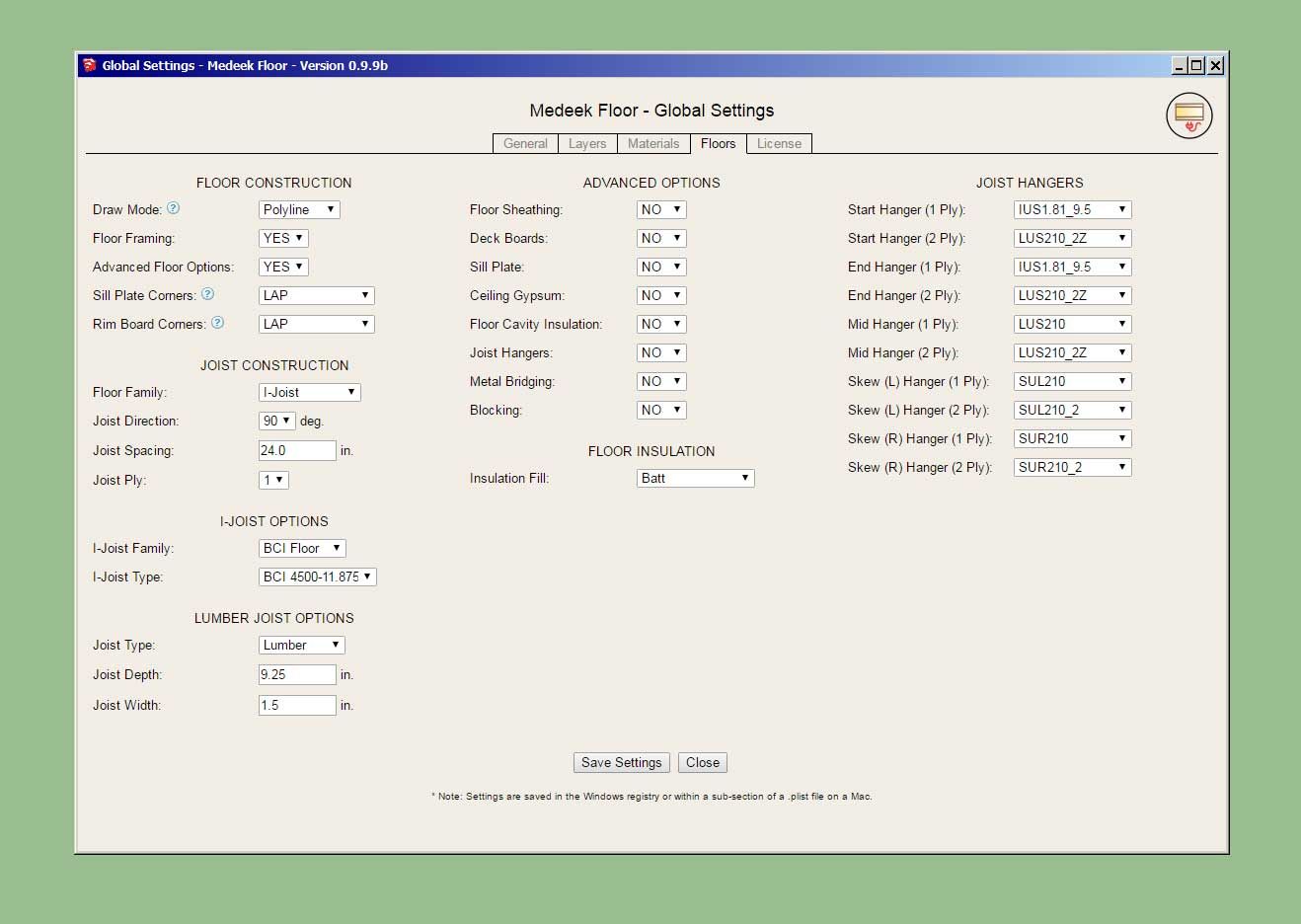1301x924 pixels.
Task: Open the Sill Plate NO dropdown
Action: (661, 267)
